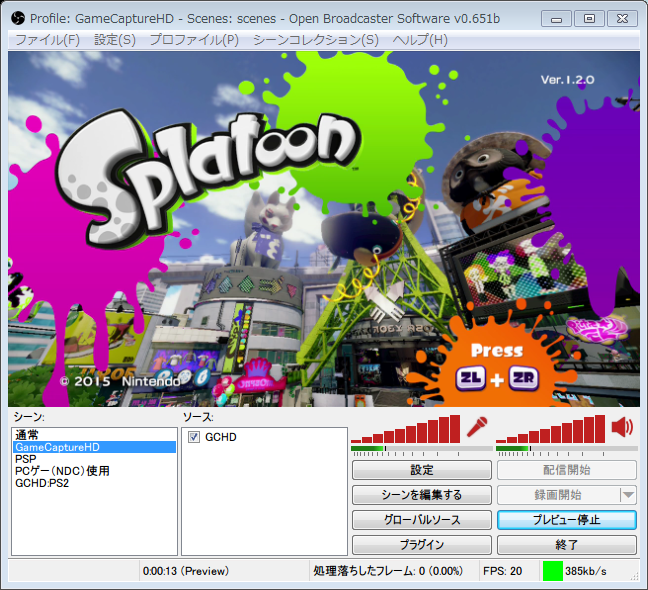Open the シーンコレクション(S) menu

click(x=316, y=40)
